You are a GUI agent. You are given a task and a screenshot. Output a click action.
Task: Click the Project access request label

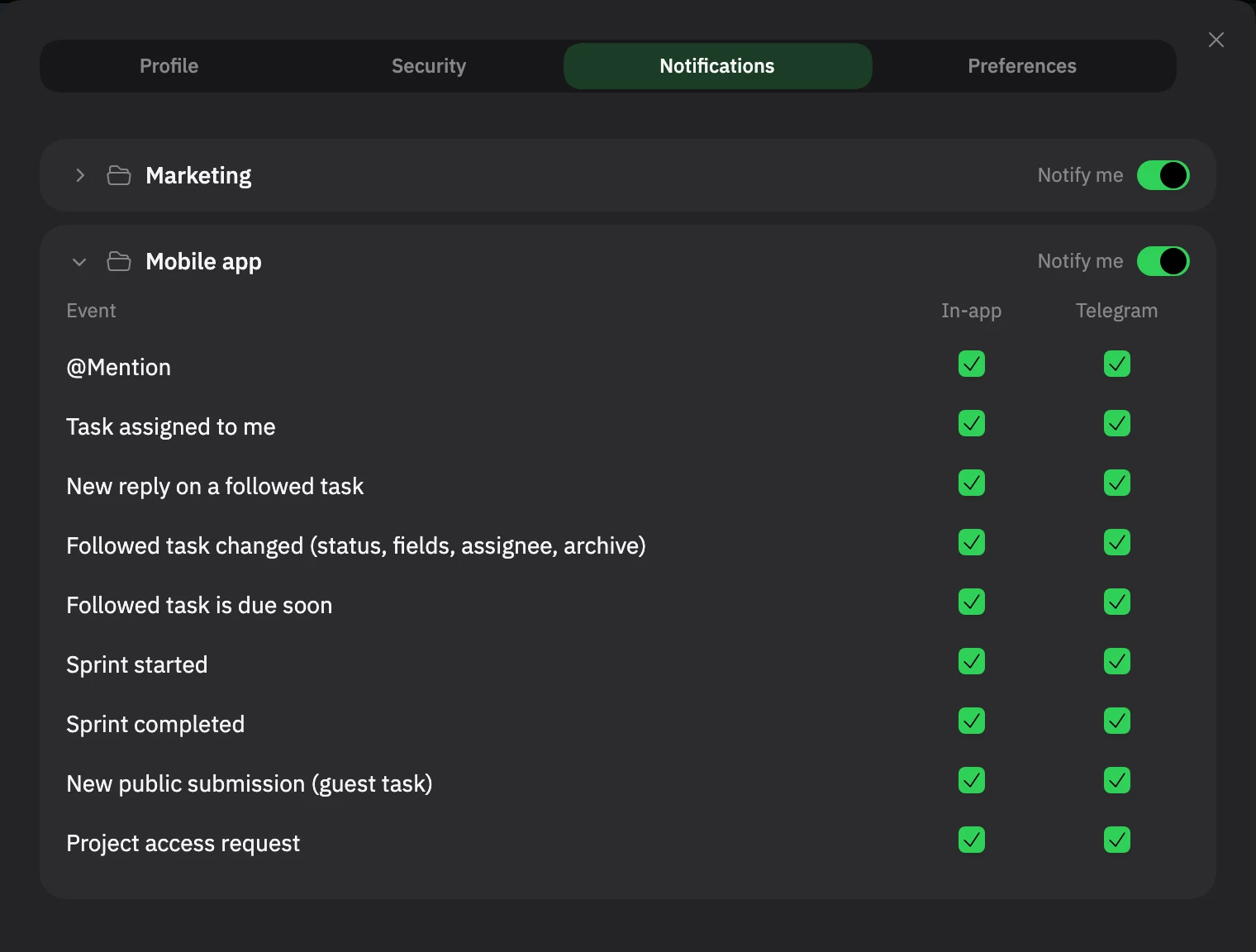(x=183, y=844)
